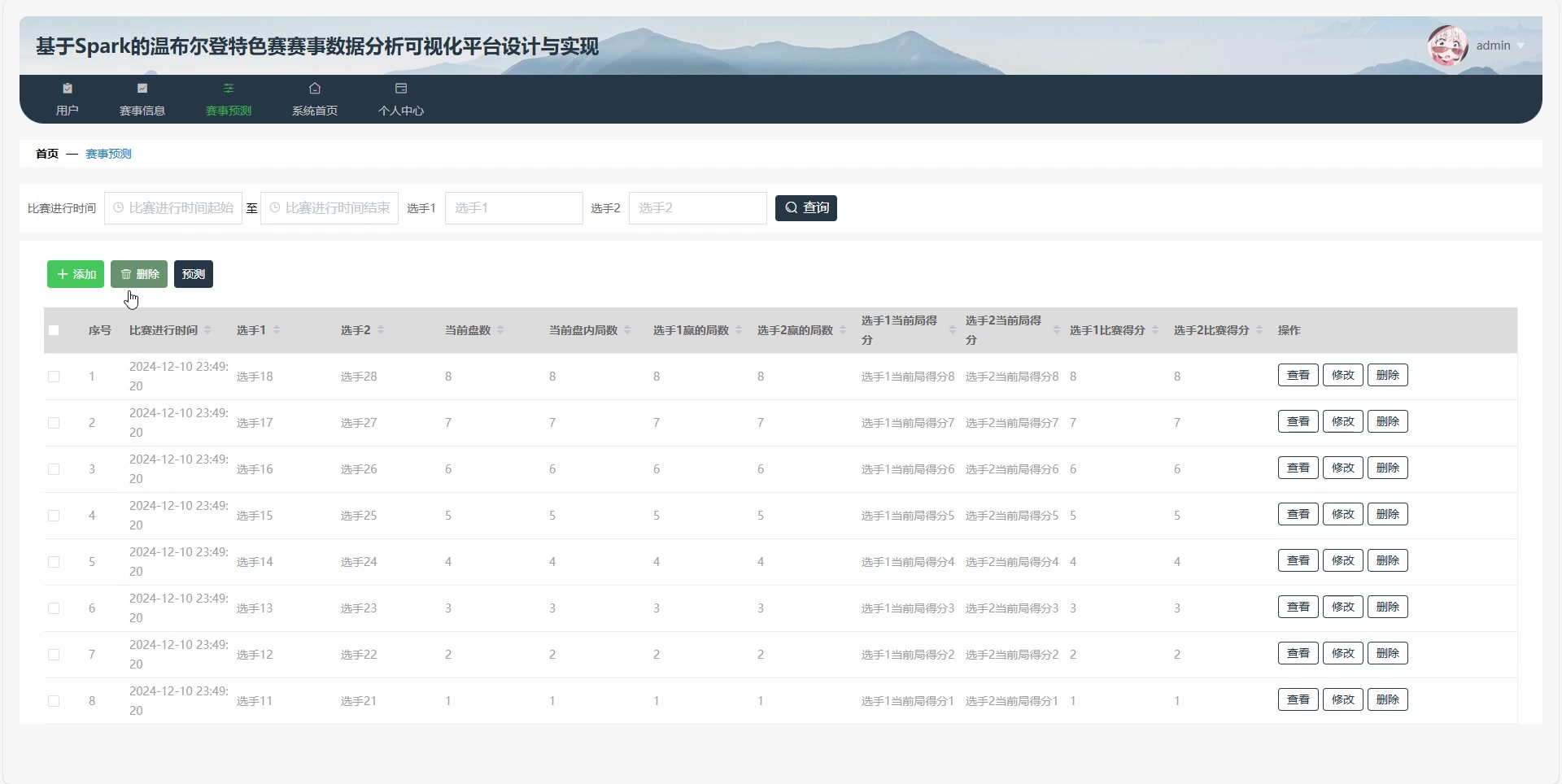Click the 选手1当前局得分8 cell
1562x784 pixels.
[908, 377]
